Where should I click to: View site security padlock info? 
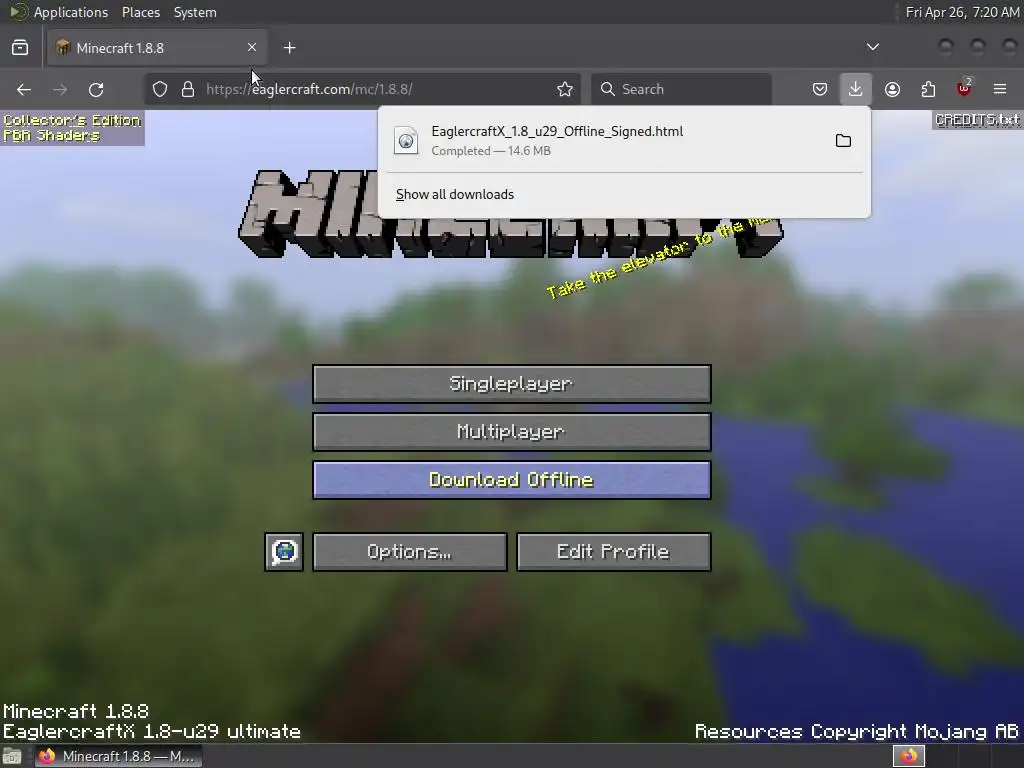[188, 89]
